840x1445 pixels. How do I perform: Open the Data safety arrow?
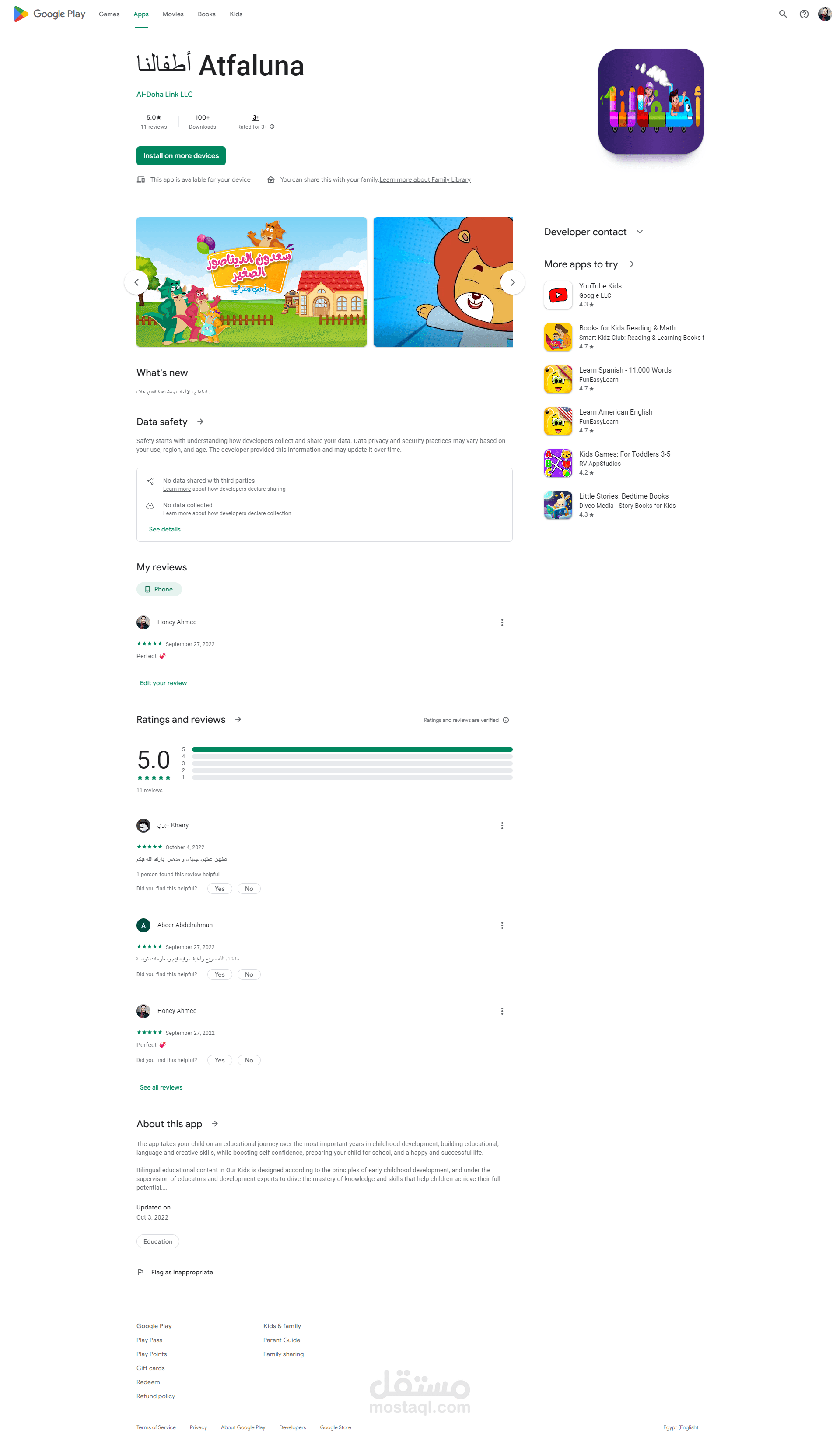click(200, 422)
